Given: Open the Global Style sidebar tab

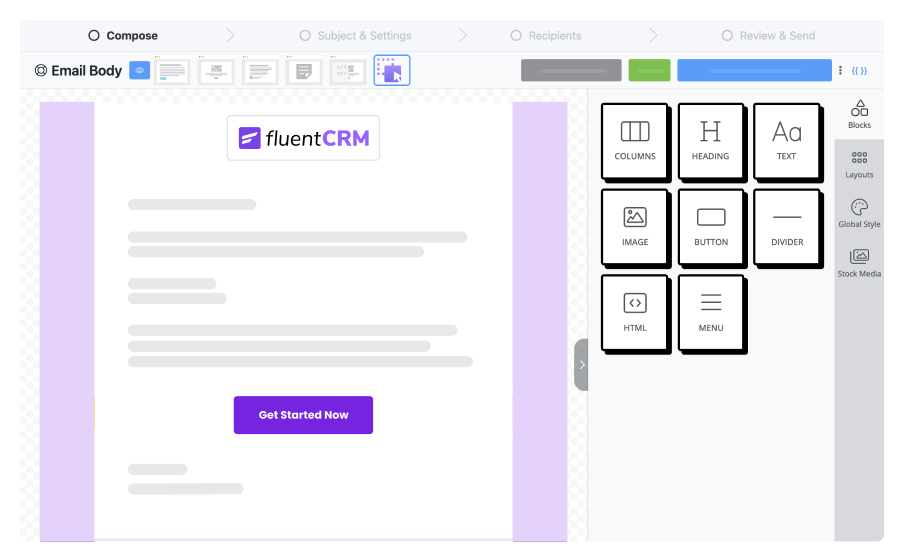Looking at the screenshot, I should pos(859,214).
